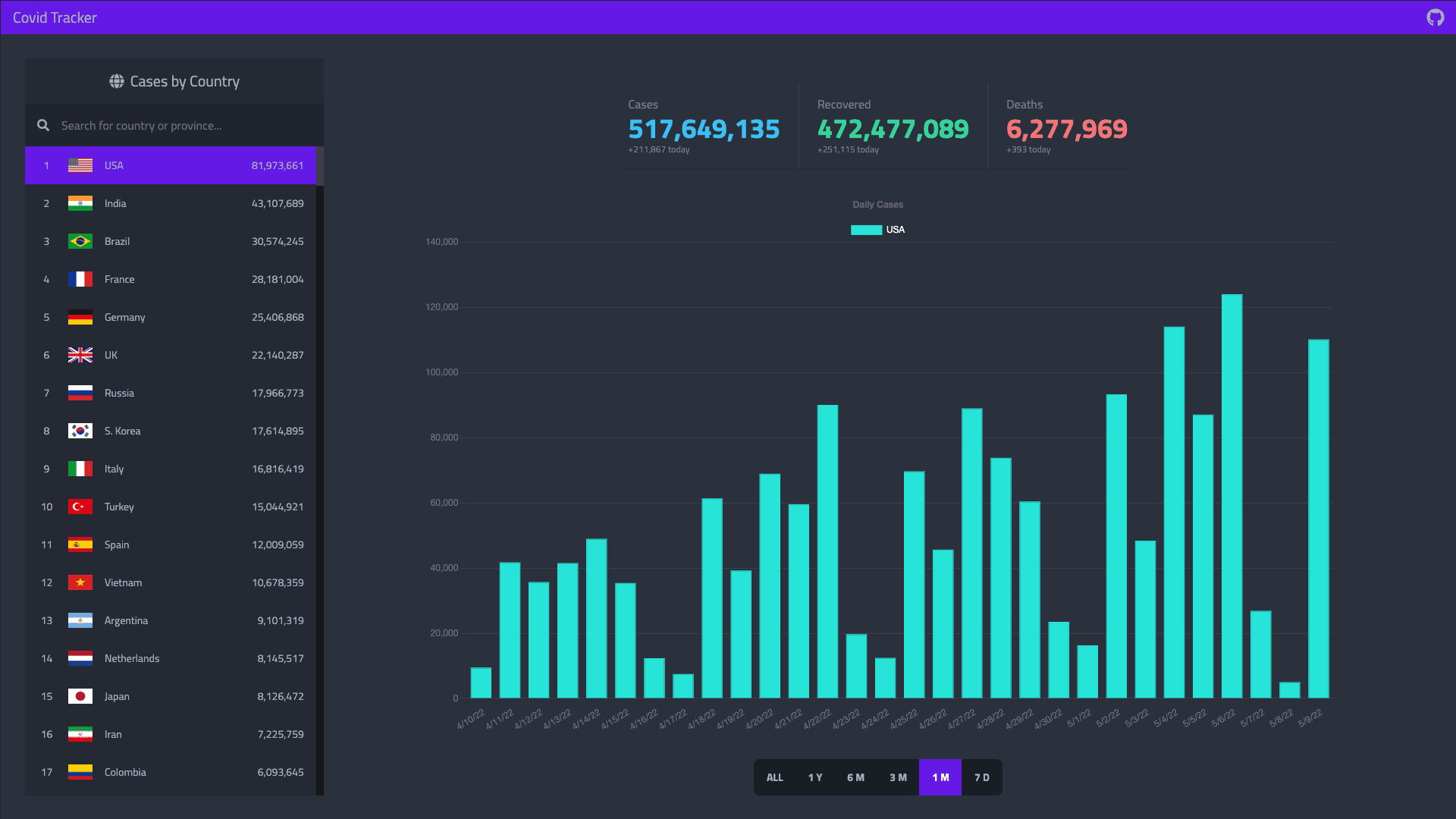Click the Recovered number 472,477,089
The height and width of the screenshot is (819, 1456).
point(893,129)
